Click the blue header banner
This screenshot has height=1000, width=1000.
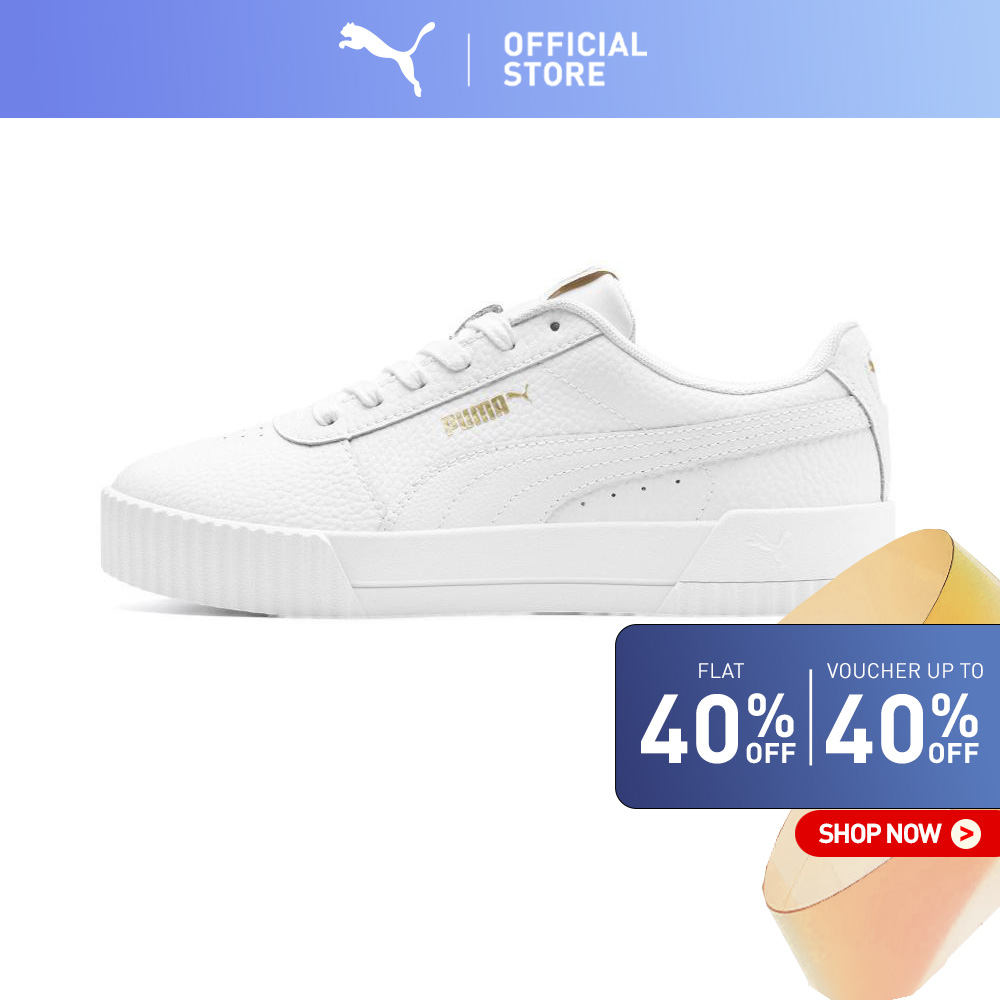coord(500,59)
